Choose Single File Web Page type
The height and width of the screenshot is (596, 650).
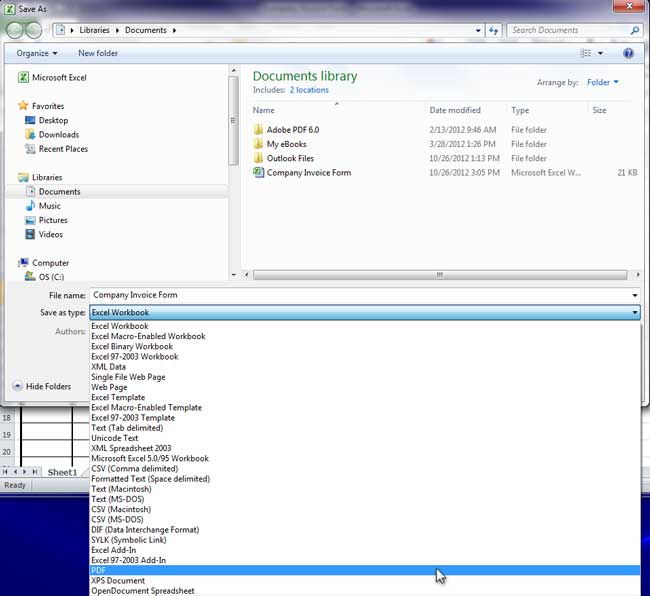pyautogui.click(x=365, y=377)
